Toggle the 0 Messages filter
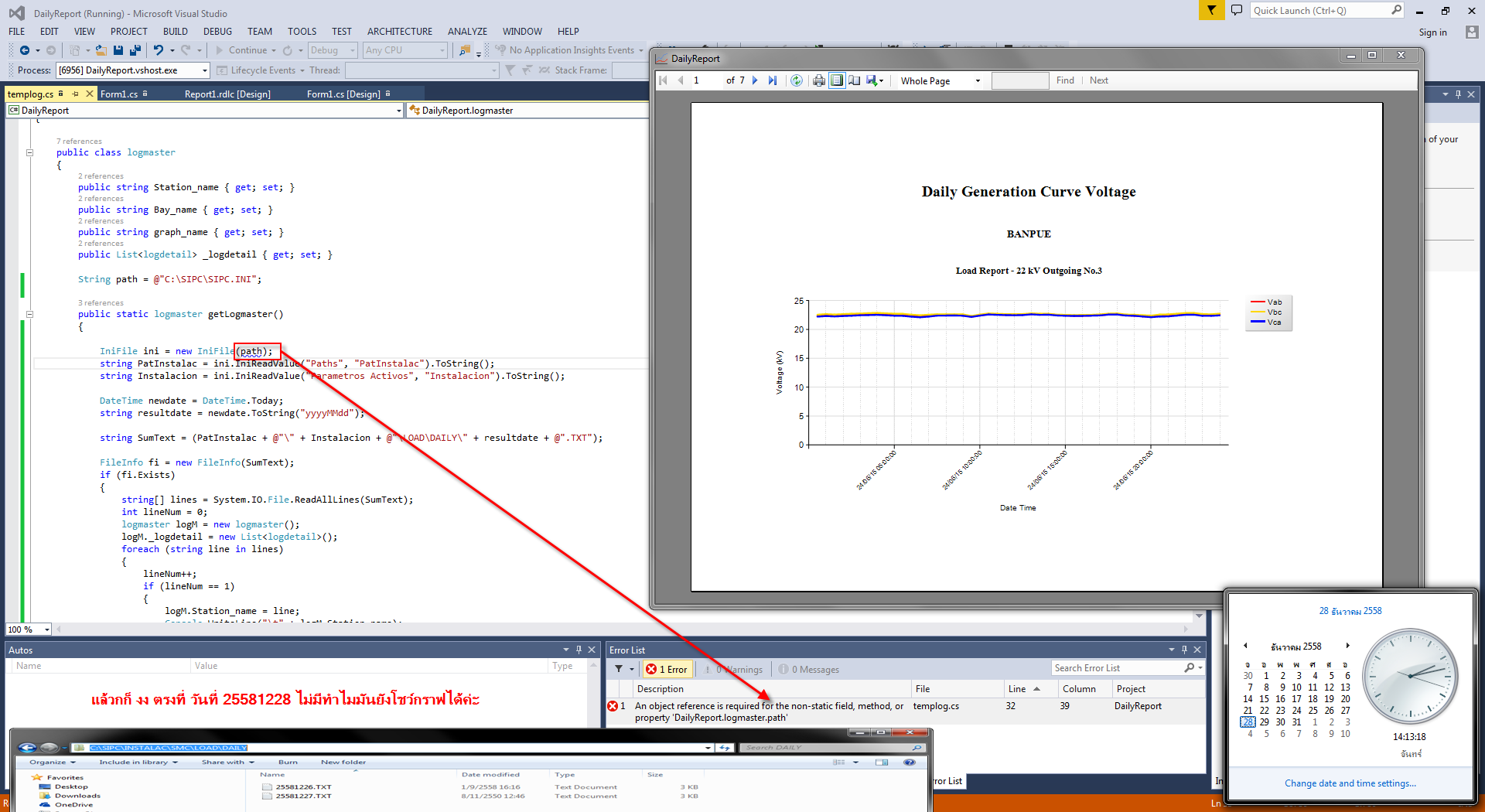 click(809, 670)
